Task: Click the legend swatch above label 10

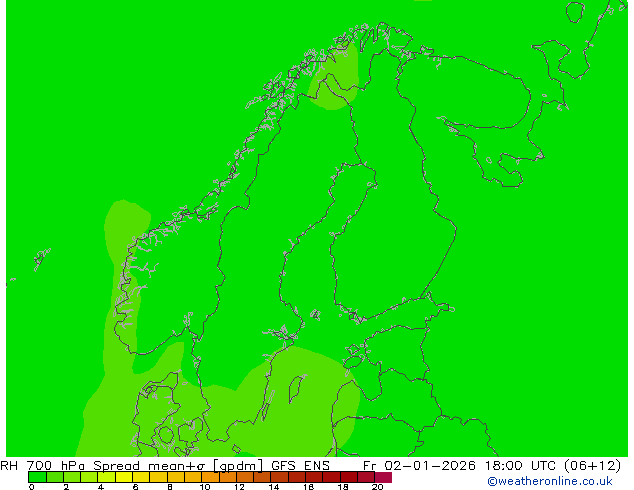Action: [x=210, y=477]
